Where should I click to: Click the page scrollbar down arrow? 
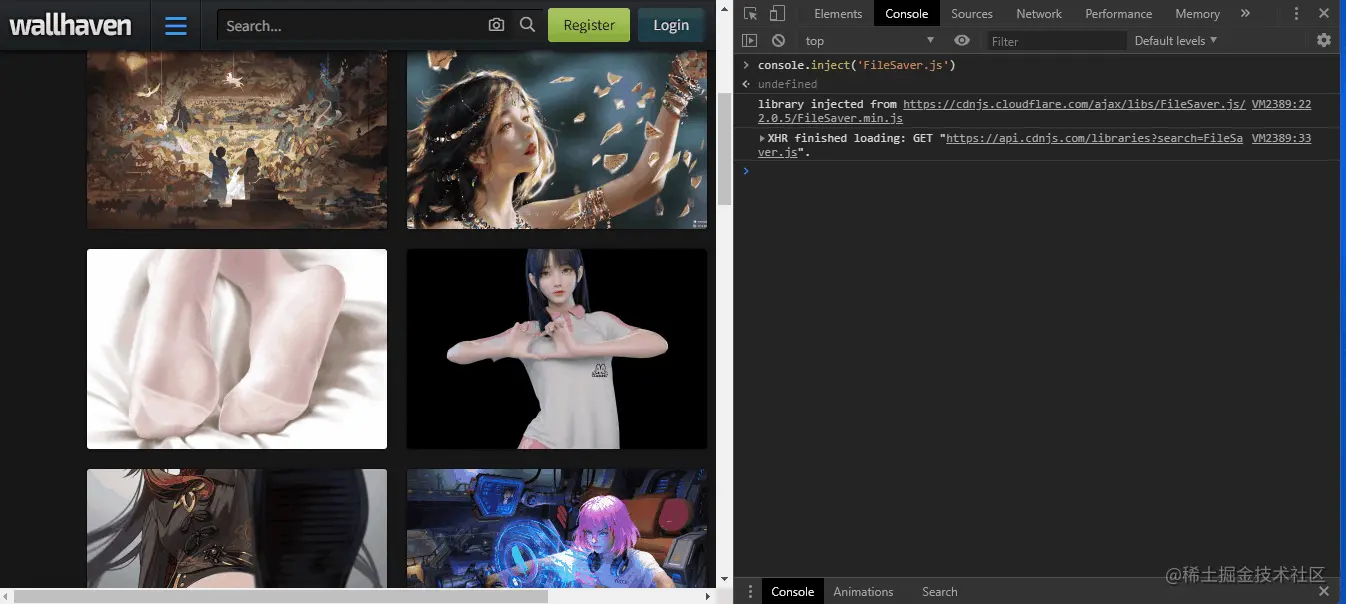coord(724,580)
